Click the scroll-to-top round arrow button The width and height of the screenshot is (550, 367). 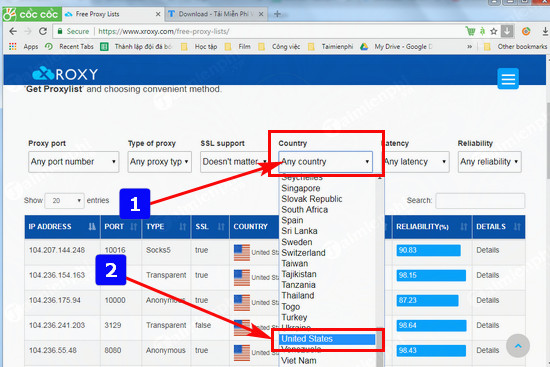(518, 346)
